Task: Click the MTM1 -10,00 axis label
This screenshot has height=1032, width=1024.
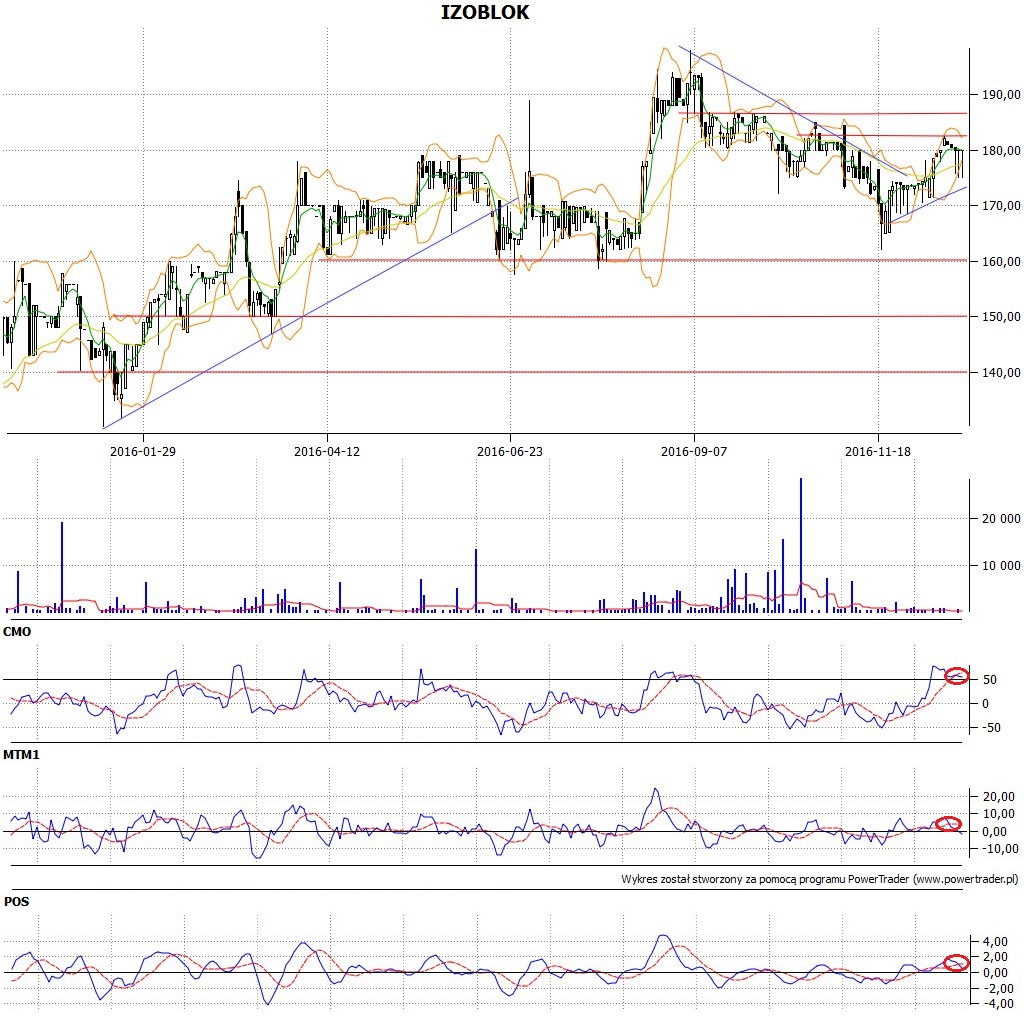Action: [x=998, y=849]
